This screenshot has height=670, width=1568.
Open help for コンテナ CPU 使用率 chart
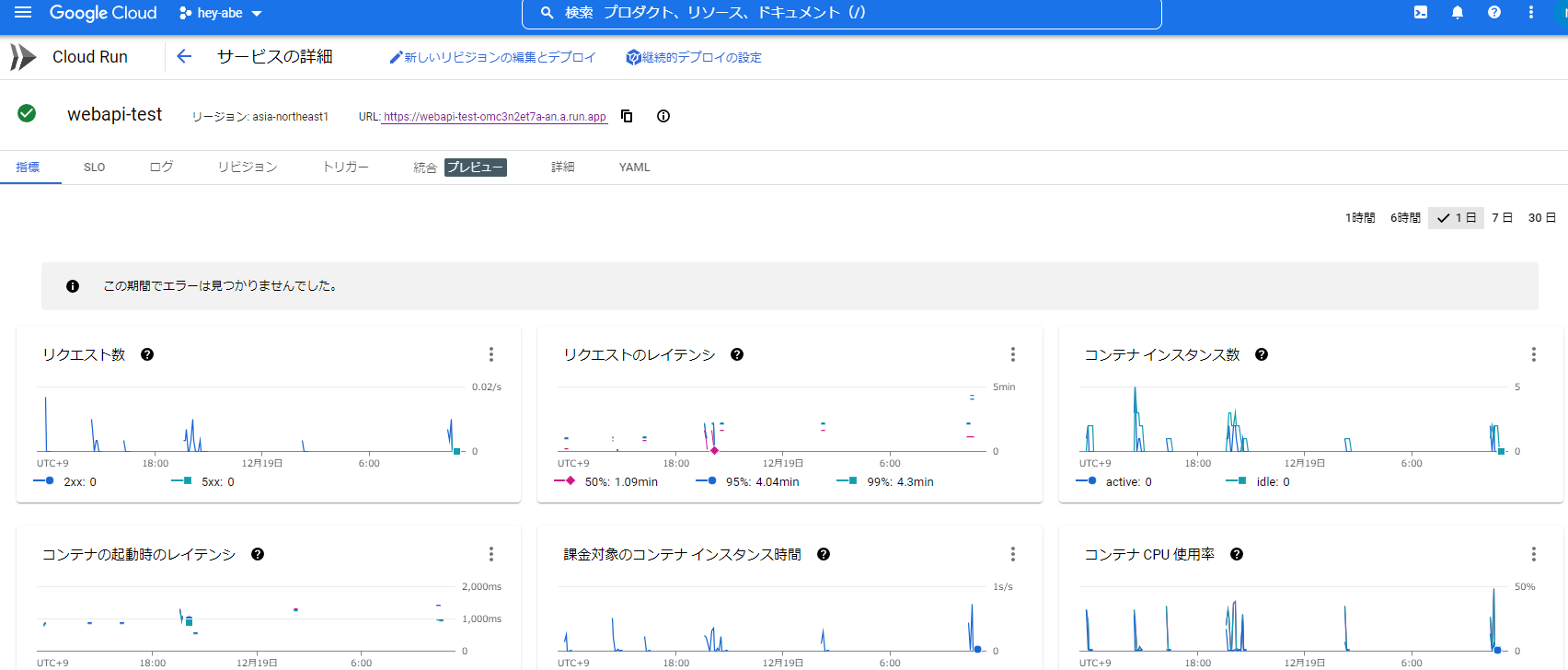pos(1237,554)
